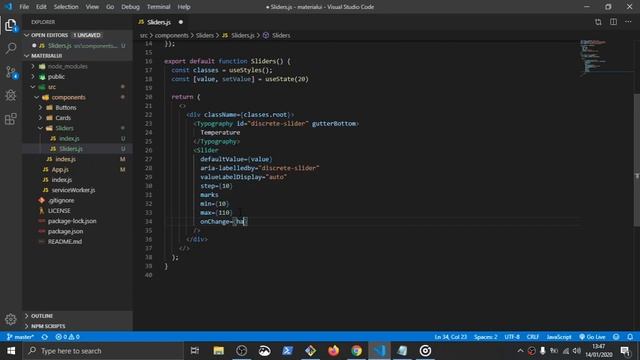Open the .gitignore file
Image resolution: width=640 pixels, height=360 pixels.
click(61, 200)
